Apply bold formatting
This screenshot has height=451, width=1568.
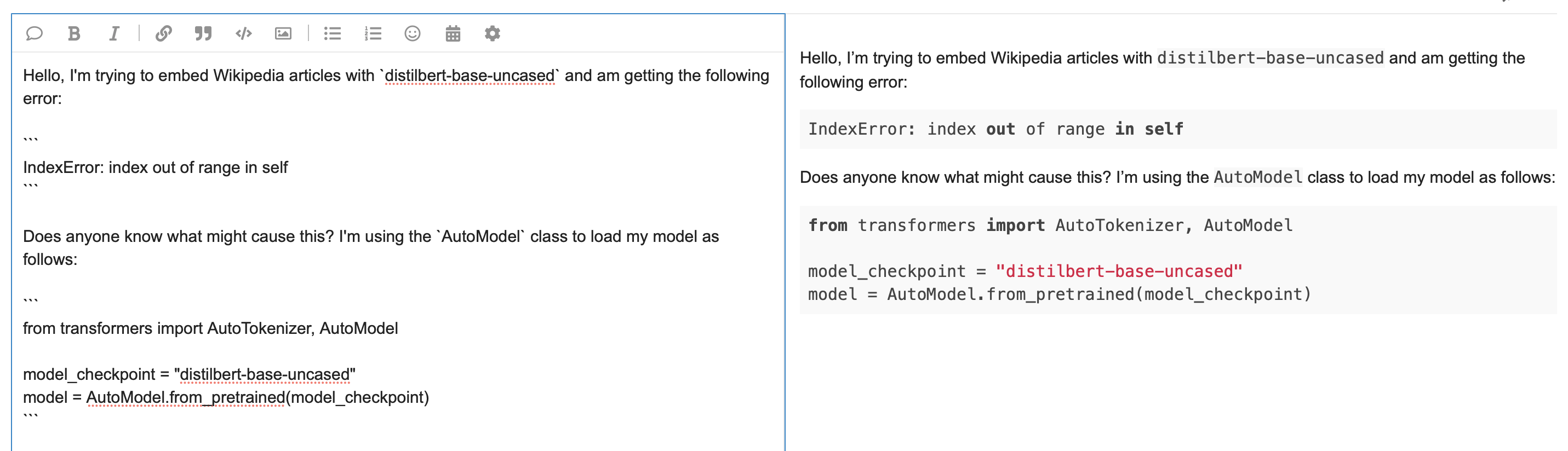coord(75,33)
